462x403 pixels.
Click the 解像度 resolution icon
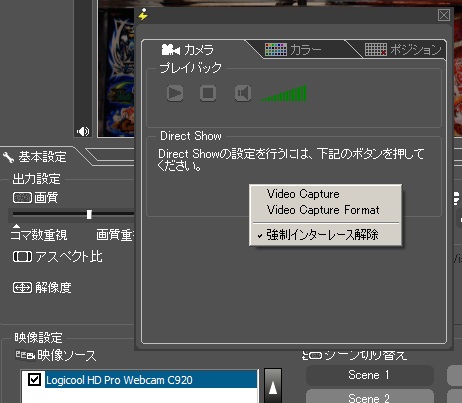coord(22,288)
